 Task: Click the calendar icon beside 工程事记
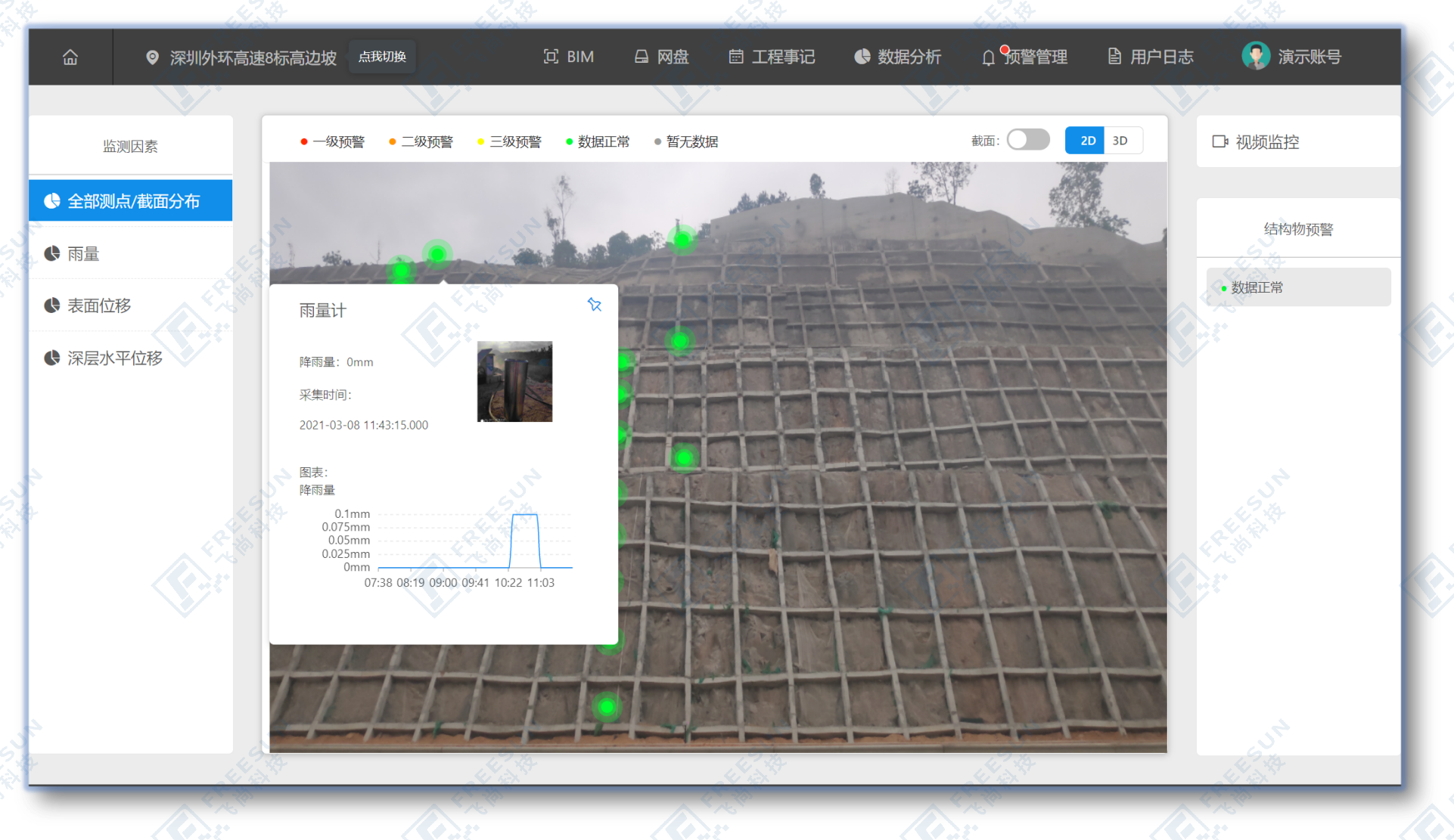pyautogui.click(x=735, y=57)
